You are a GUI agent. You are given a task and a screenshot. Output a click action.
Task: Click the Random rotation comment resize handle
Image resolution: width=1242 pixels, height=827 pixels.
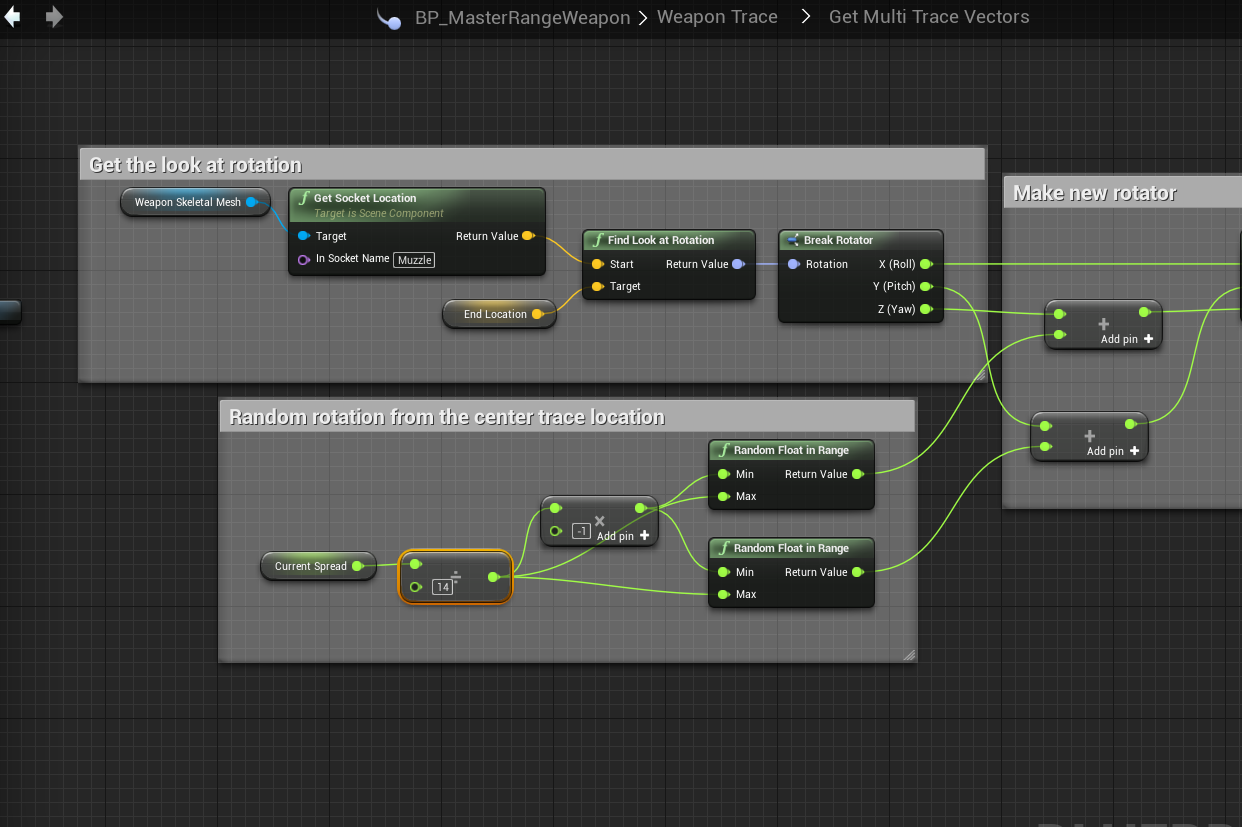tap(909, 655)
